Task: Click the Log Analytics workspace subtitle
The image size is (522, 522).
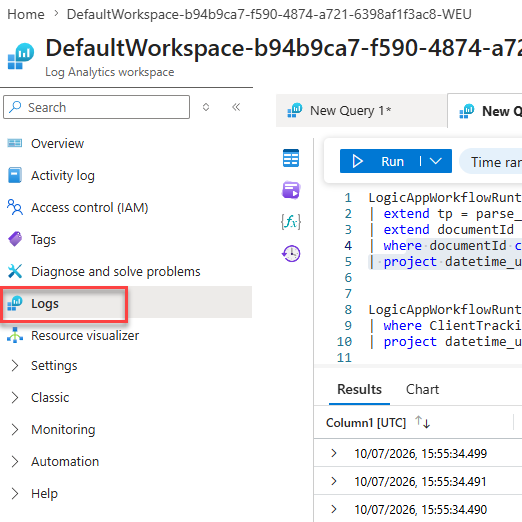Action: (x=110, y=72)
